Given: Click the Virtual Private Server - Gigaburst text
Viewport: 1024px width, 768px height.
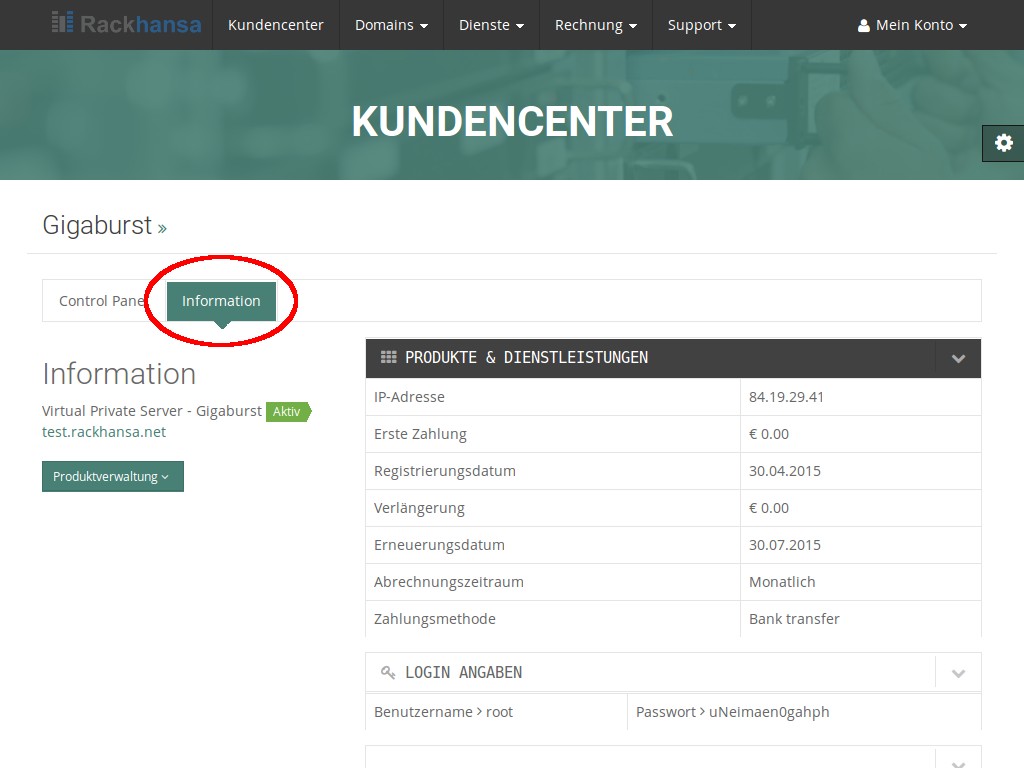Looking at the screenshot, I should [152, 411].
